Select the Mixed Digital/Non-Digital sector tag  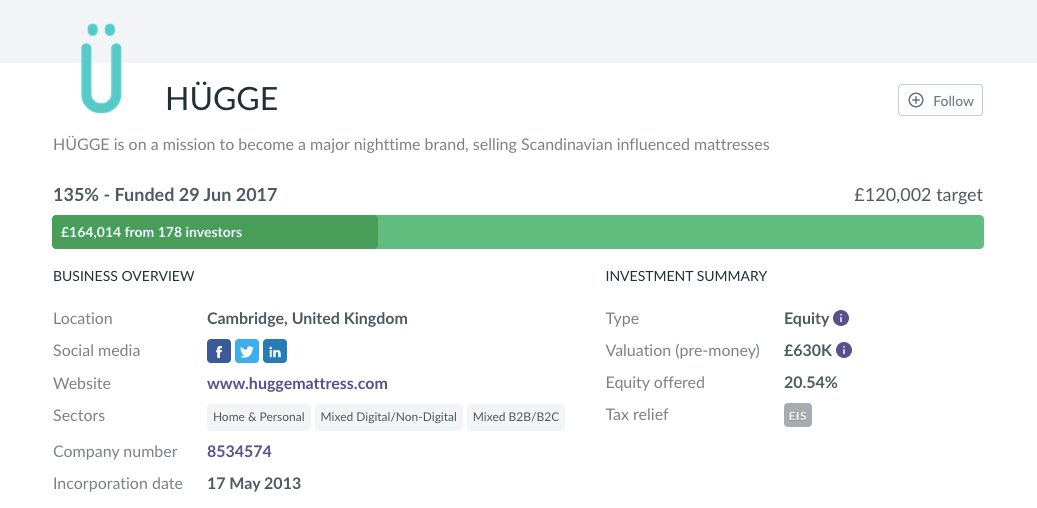[389, 417]
